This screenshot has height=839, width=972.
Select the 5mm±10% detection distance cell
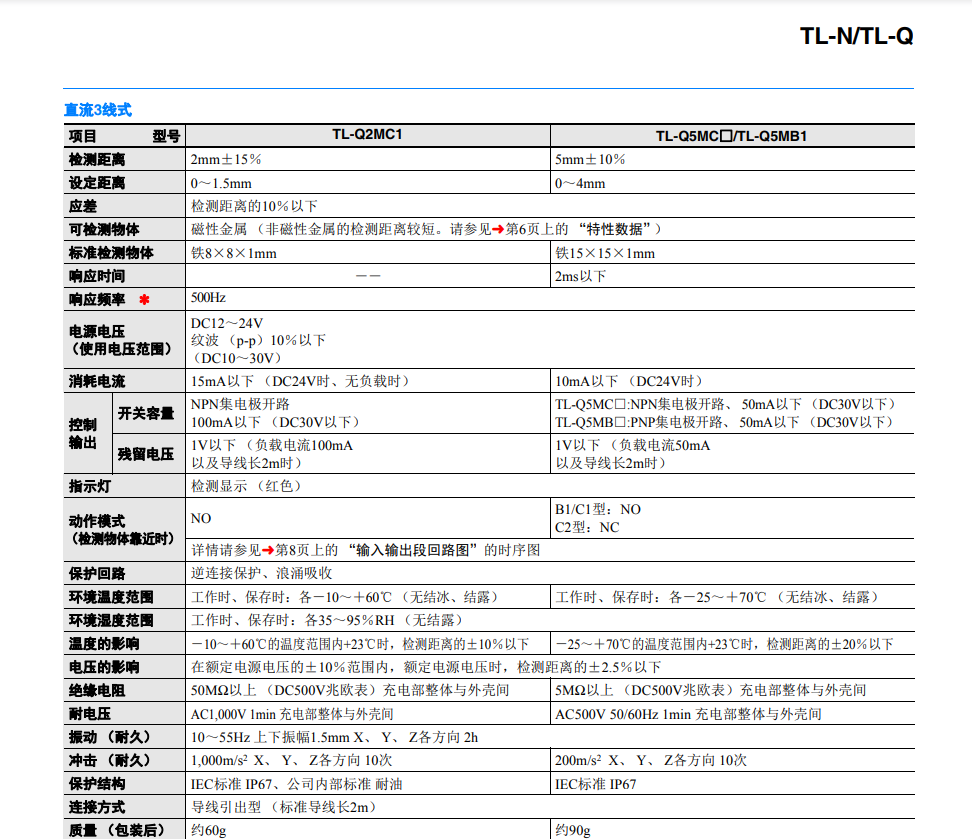[x=590, y=160]
